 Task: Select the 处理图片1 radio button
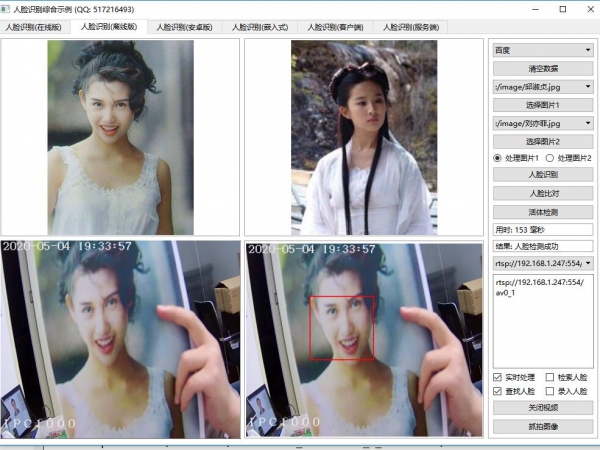point(499,158)
